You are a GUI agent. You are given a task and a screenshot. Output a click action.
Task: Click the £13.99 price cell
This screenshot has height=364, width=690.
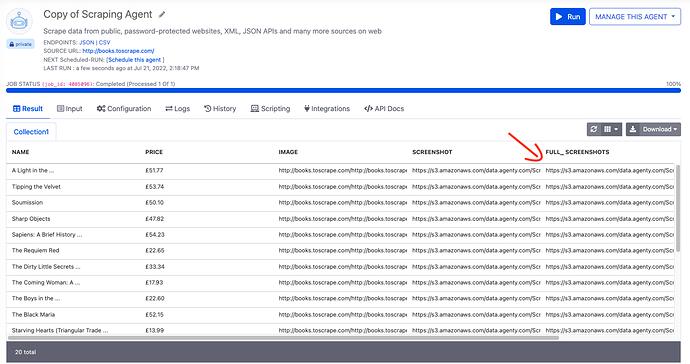(154, 331)
